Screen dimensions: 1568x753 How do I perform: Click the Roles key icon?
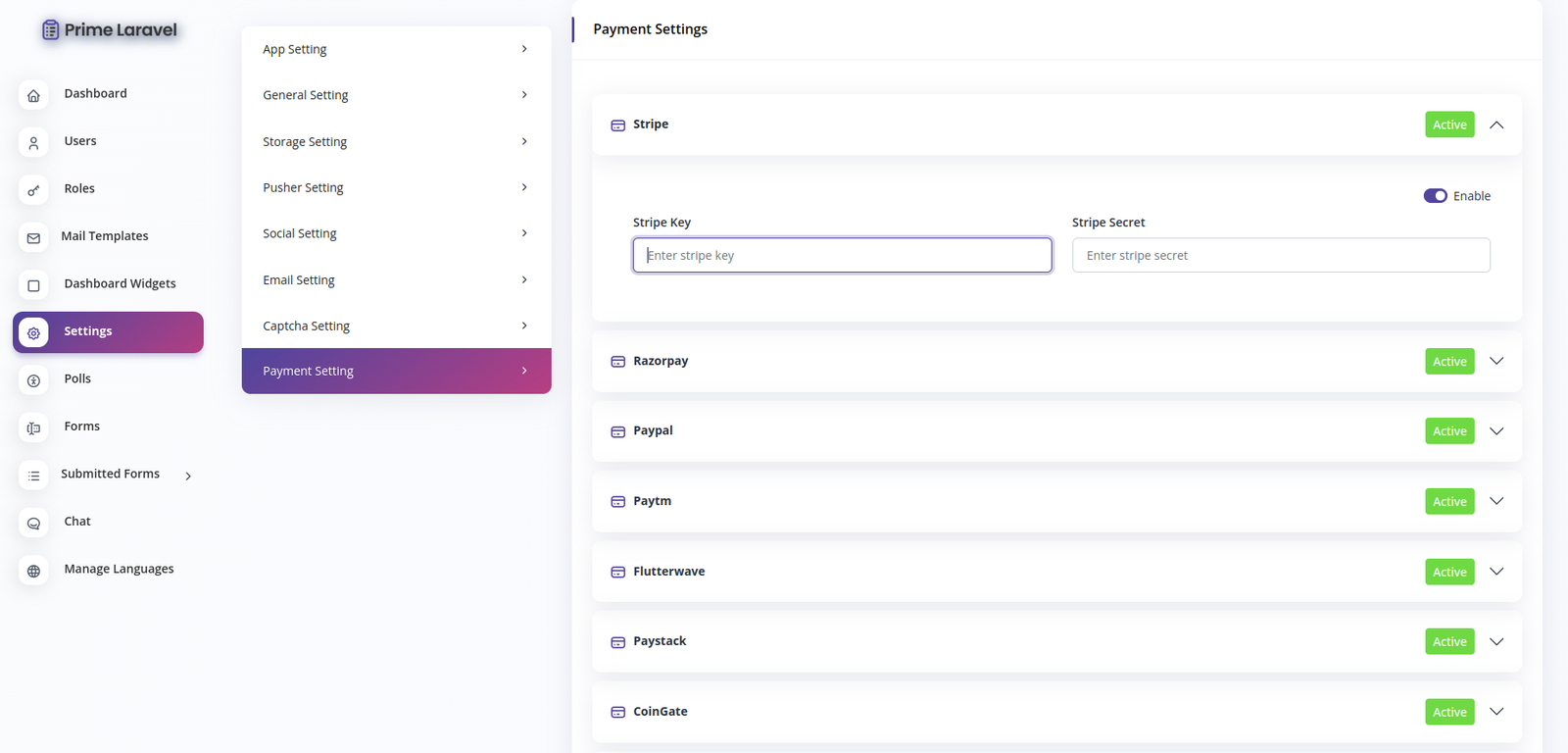(x=33, y=190)
